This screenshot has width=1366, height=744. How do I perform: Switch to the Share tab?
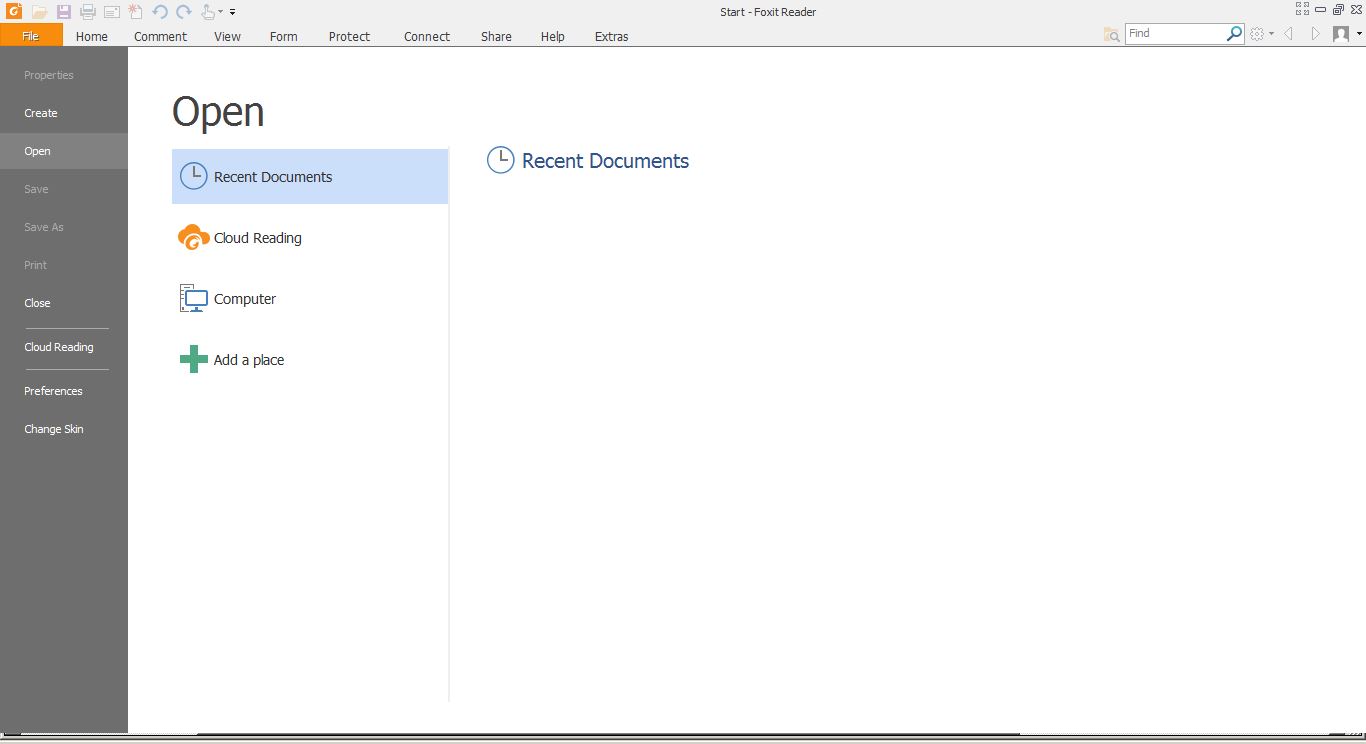point(496,36)
